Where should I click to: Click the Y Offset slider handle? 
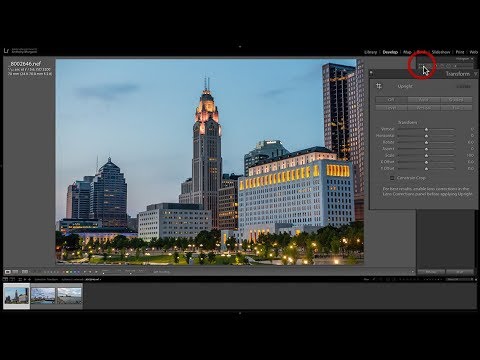(x=426, y=169)
